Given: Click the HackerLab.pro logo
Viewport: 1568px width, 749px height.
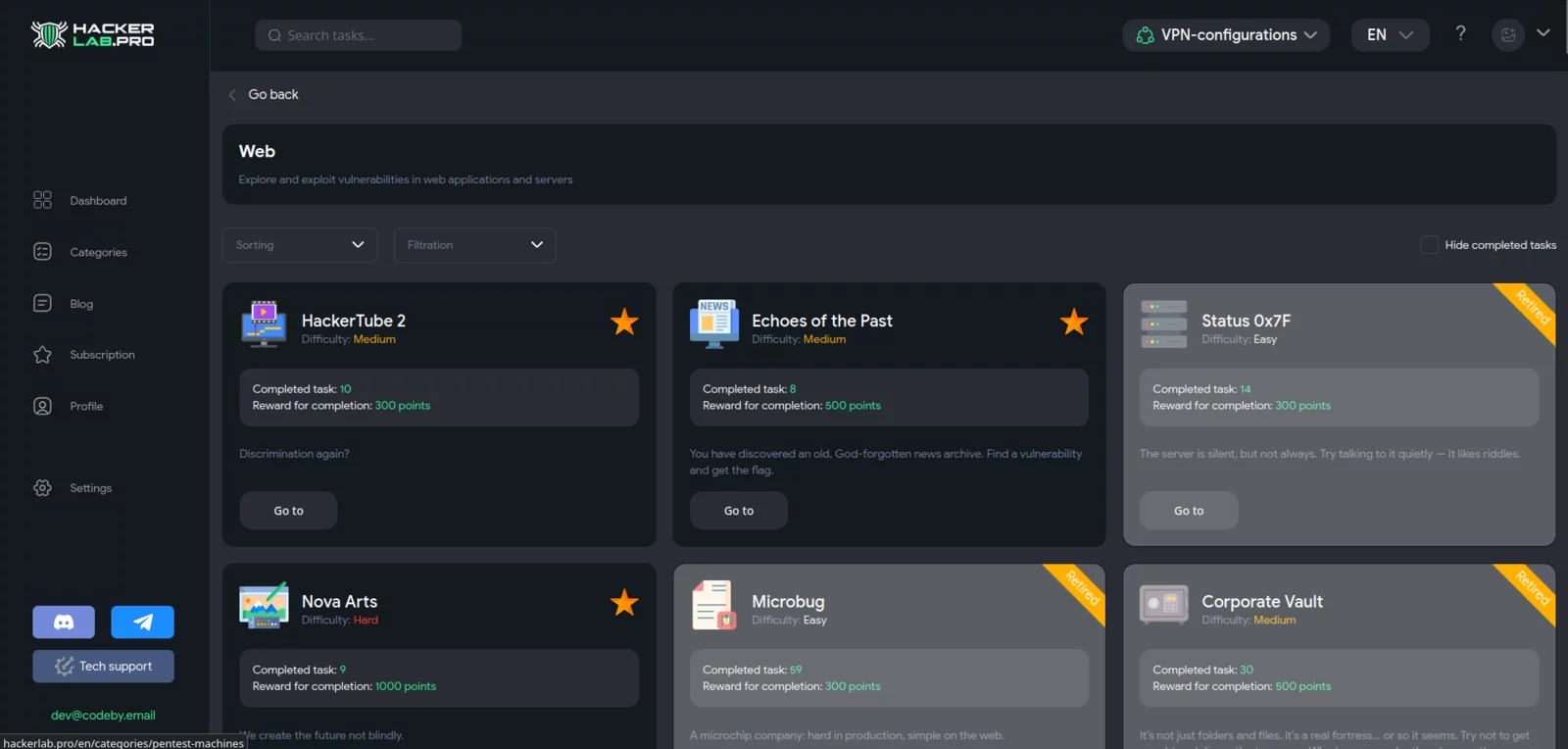Looking at the screenshot, I should 93,35.
